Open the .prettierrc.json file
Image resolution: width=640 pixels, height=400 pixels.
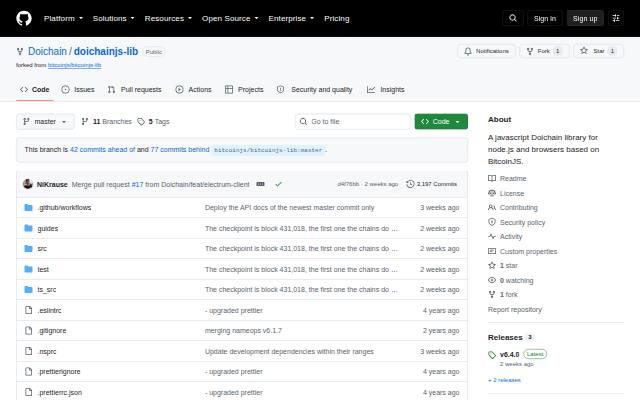click(60, 393)
